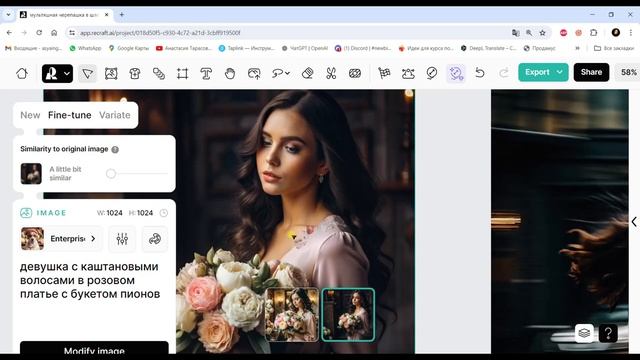
Task: Open the ChatGPT | OpenAI bookmark
Action: point(305,48)
